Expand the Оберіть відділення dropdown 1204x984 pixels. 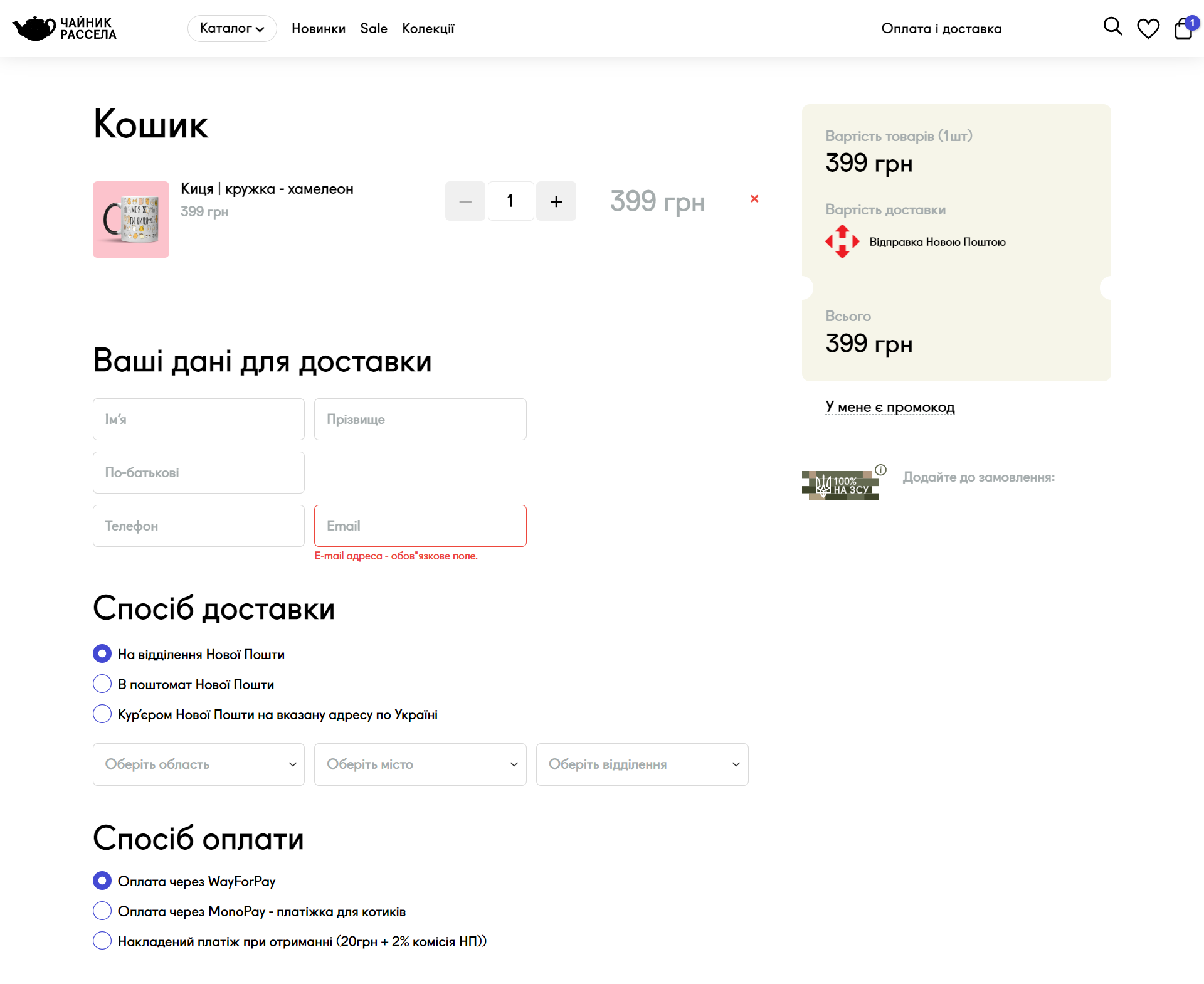coord(642,764)
